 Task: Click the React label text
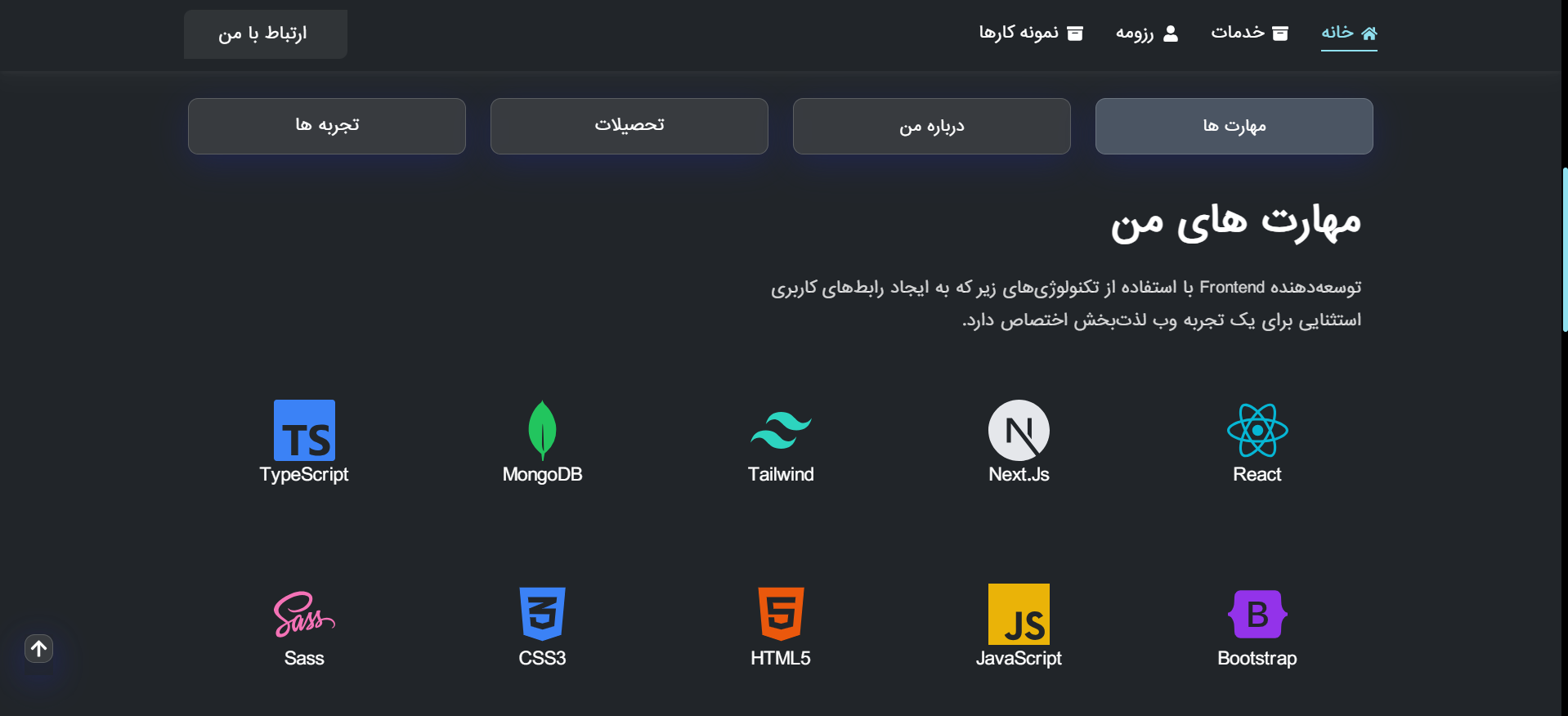[1257, 474]
